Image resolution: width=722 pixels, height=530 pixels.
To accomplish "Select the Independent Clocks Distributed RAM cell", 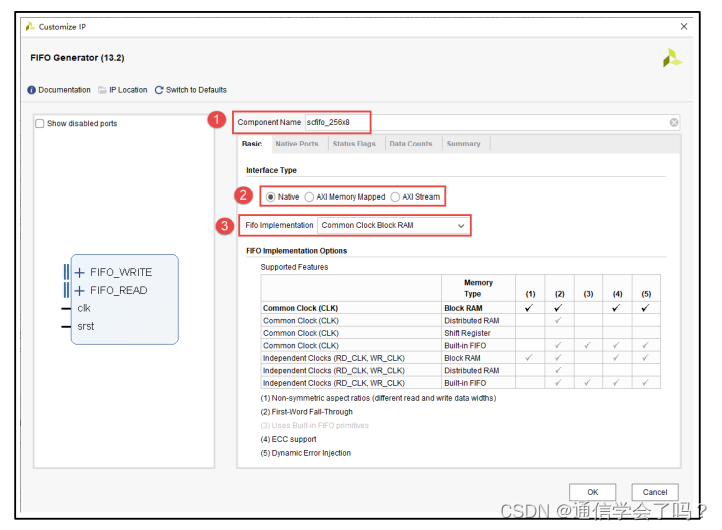I will coord(478,370).
